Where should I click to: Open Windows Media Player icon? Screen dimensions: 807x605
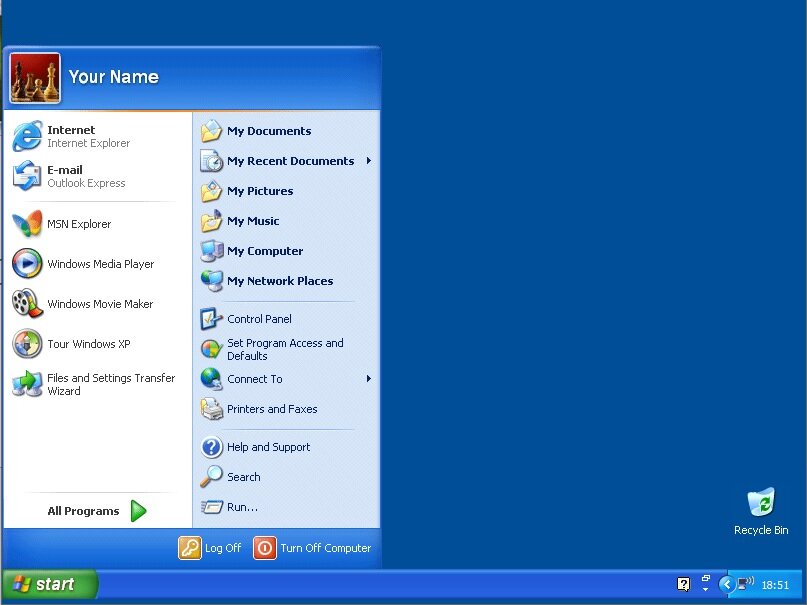pyautogui.click(x=27, y=263)
